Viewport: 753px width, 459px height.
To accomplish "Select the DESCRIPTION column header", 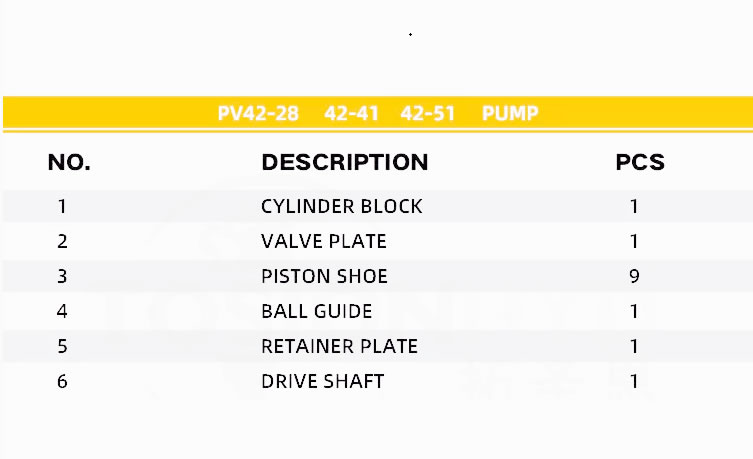I will 344,162.
